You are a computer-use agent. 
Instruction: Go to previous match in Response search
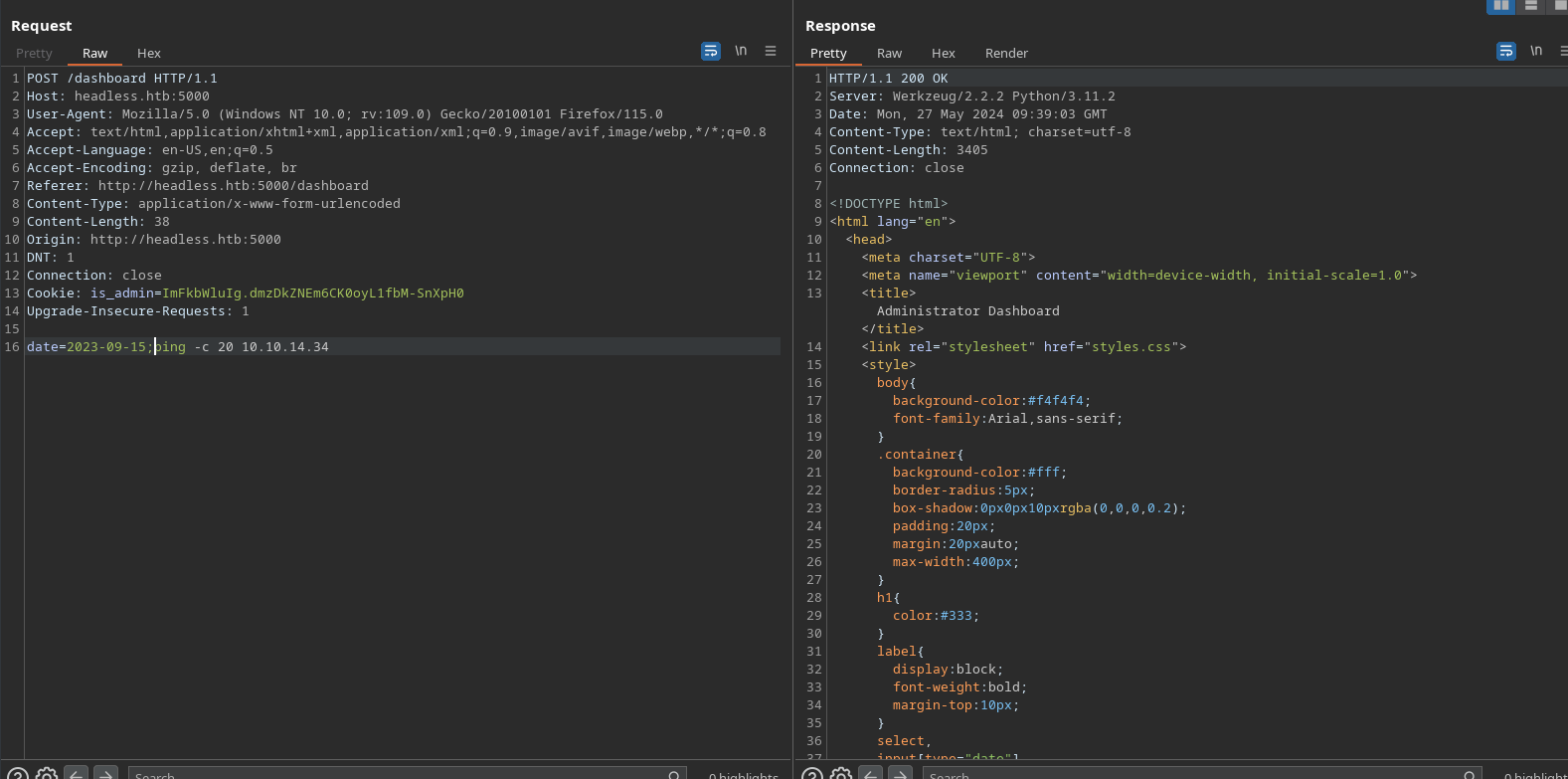coord(871,774)
